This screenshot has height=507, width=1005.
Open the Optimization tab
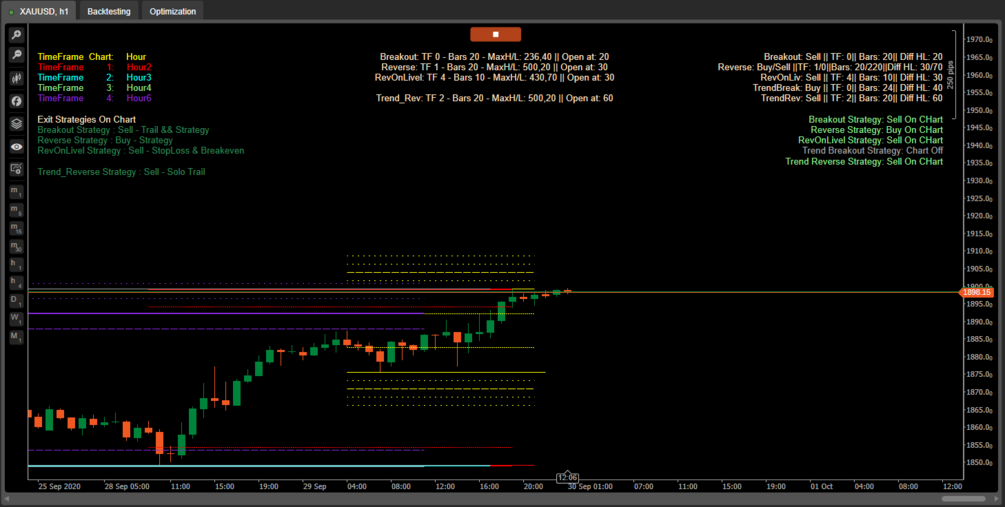pyautogui.click(x=172, y=11)
